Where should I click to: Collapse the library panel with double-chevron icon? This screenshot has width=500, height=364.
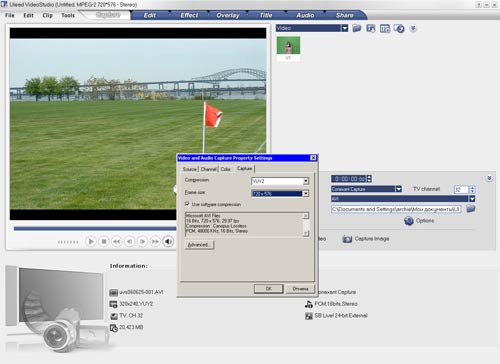pos(413,28)
